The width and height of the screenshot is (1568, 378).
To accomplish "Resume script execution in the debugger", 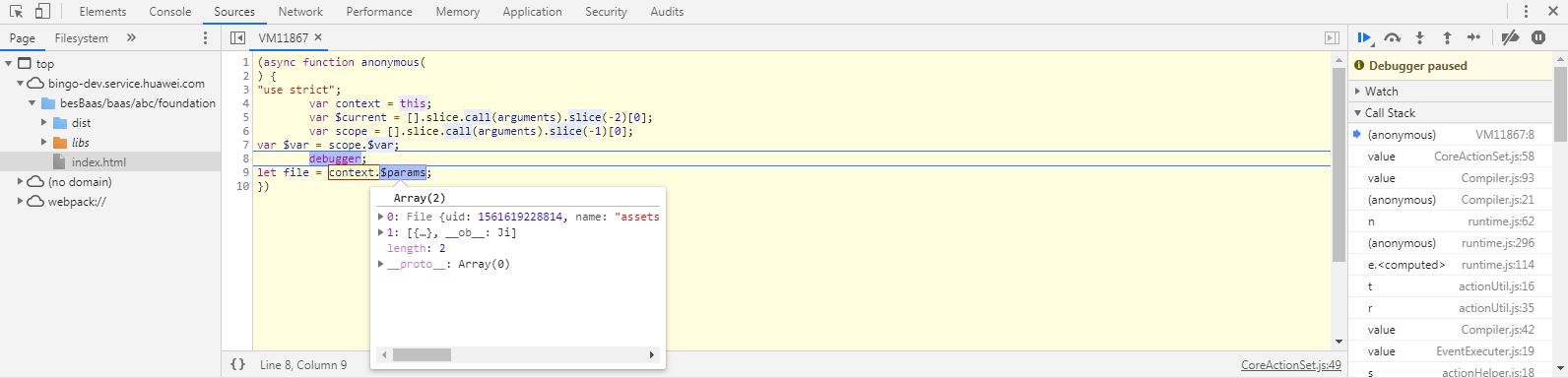I will click(1364, 37).
